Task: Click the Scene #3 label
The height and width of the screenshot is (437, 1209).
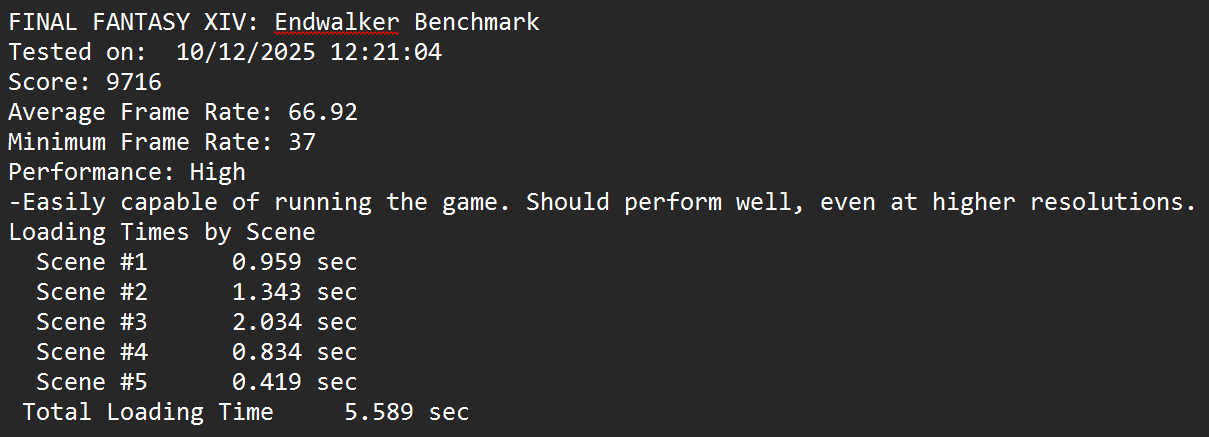Action: tap(91, 322)
